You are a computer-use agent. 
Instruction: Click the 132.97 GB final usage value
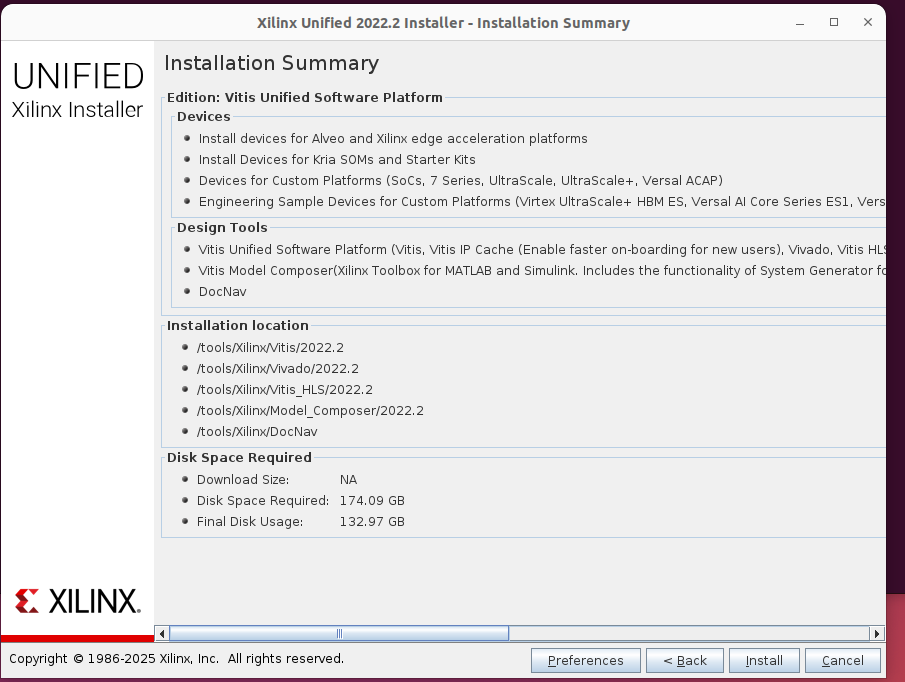(372, 522)
